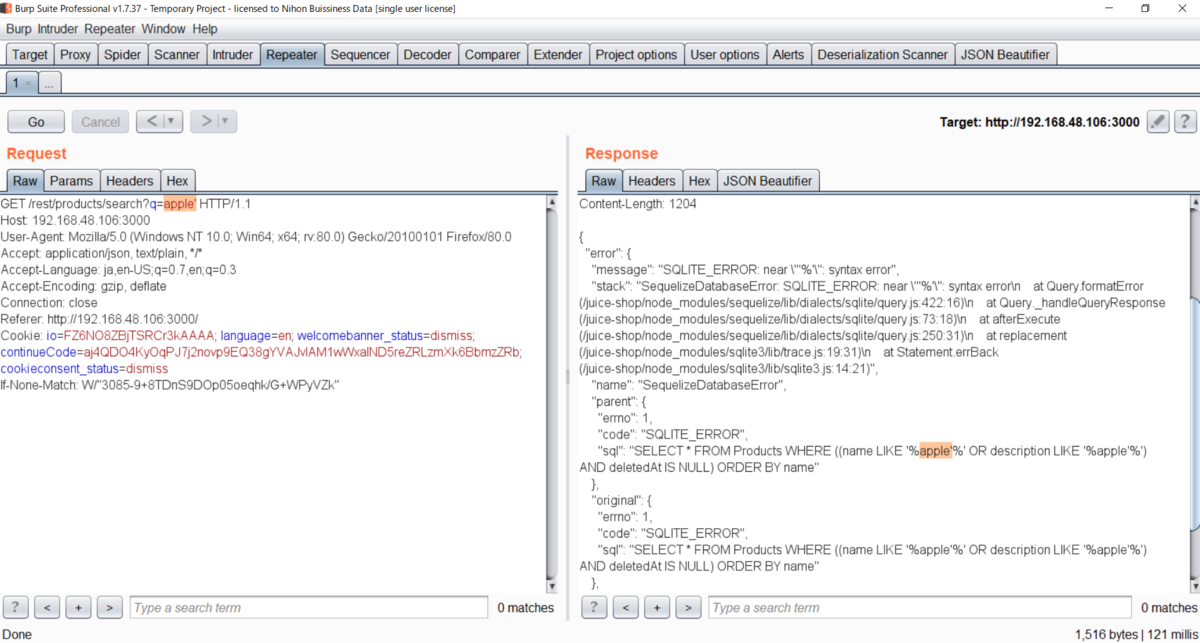Click the edit target pencil icon
The width and height of the screenshot is (1200, 643).
point(1157,122)
